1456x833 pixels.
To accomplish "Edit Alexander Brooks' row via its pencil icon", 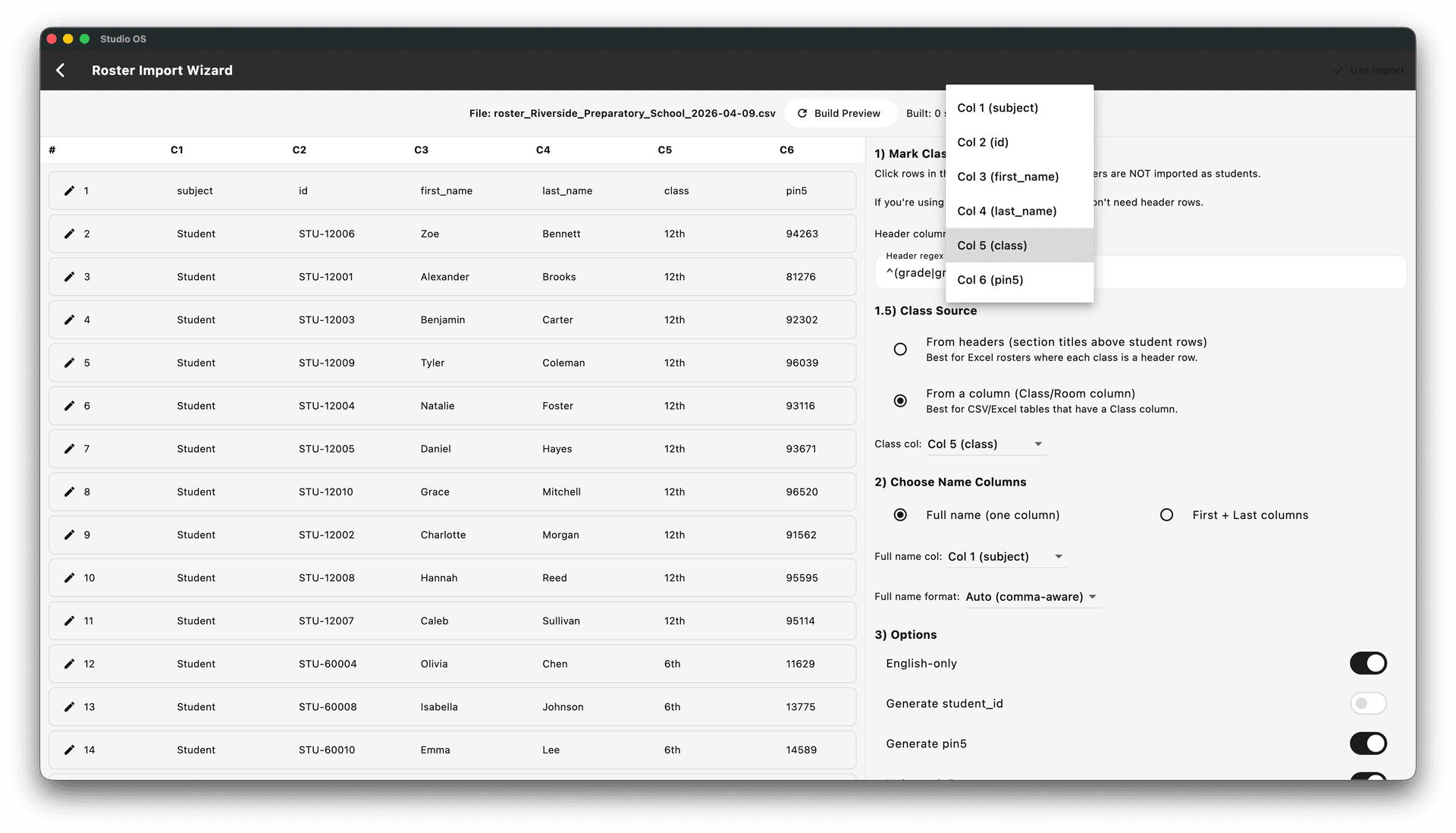I will point(69,277).
